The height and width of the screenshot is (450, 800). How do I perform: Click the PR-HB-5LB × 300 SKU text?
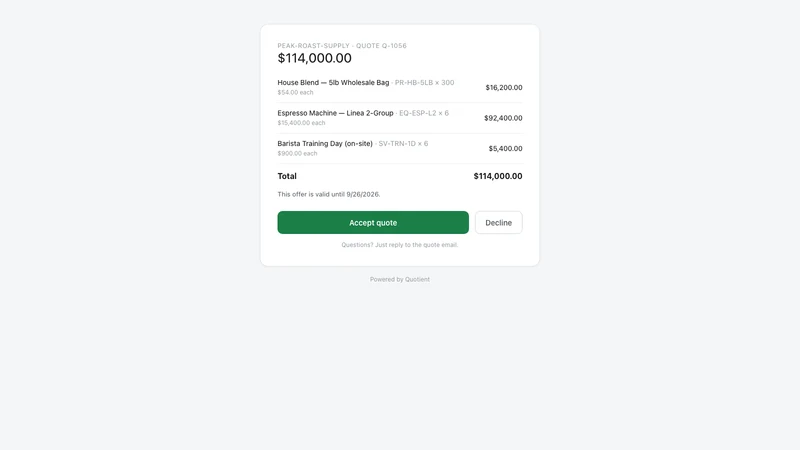tap(424, 83)
